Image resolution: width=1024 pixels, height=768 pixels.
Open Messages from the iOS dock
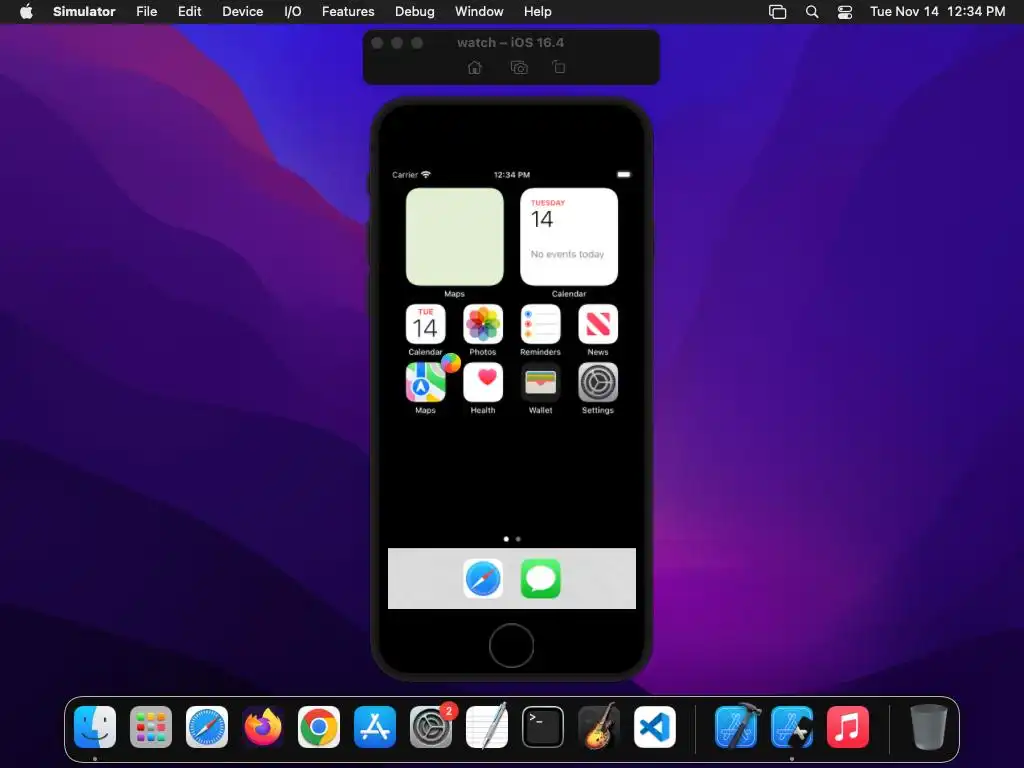tap(540, 579)
